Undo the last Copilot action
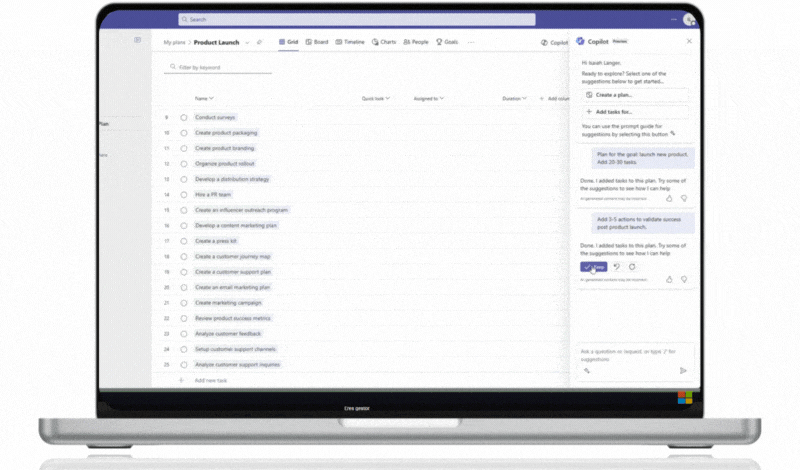 tap(617, 267)
